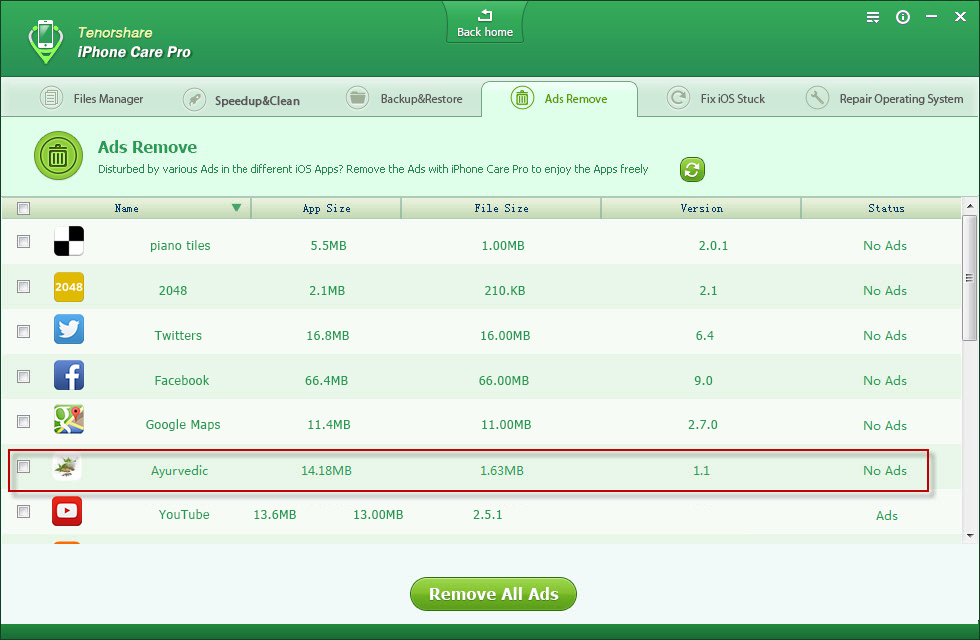Screen dimensions: 980x640
Task: Click the scrollbar down arrow
Action: [x=969, y=535]
